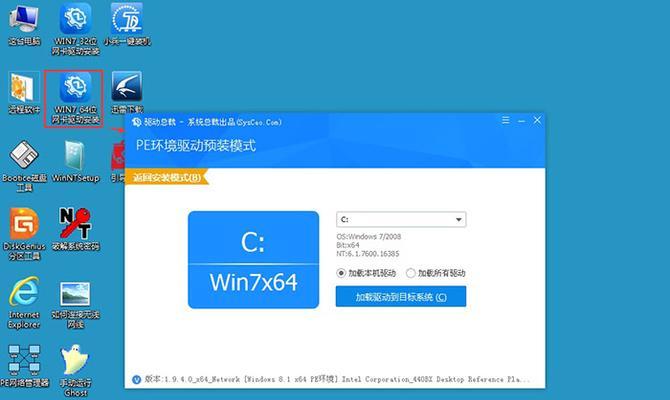Viewport: 670px width, 400px height.
Task: Open the Bootice磁盘工具 icon
Action: [x=24, y=166]
